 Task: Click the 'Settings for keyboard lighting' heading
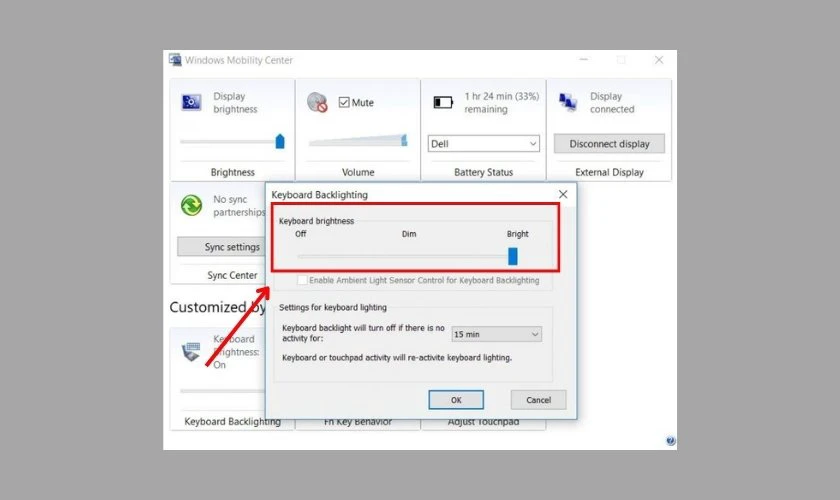pyautogui.click(x=333, y=307)
